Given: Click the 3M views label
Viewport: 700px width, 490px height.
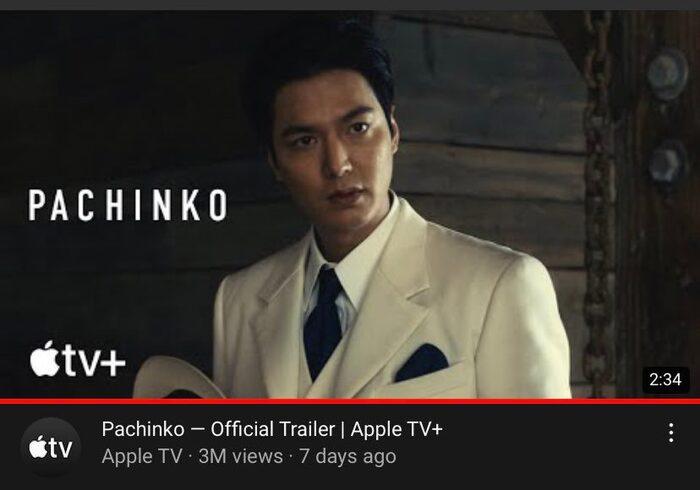Looking at the screenshot, I should [241, 457].
